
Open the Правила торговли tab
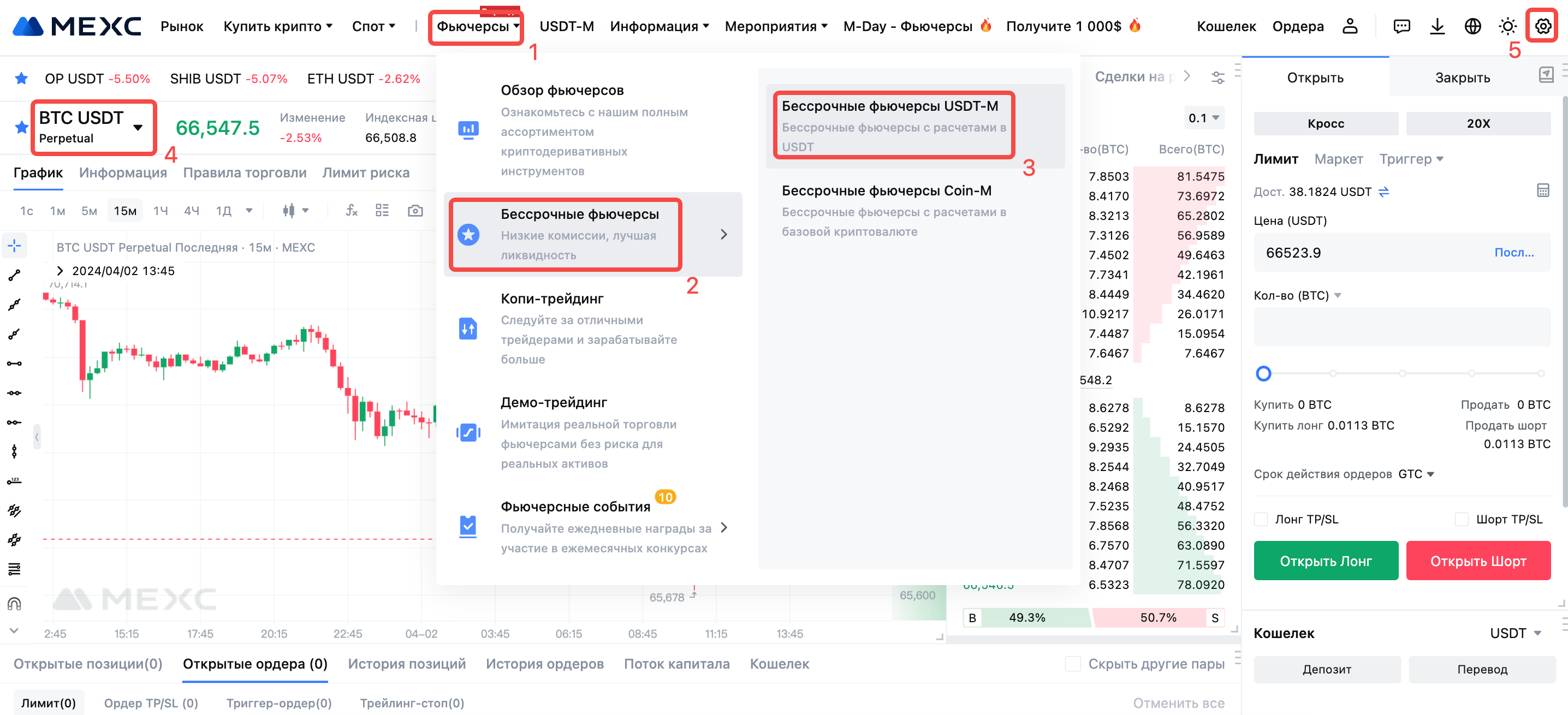[x=245, y=173]
